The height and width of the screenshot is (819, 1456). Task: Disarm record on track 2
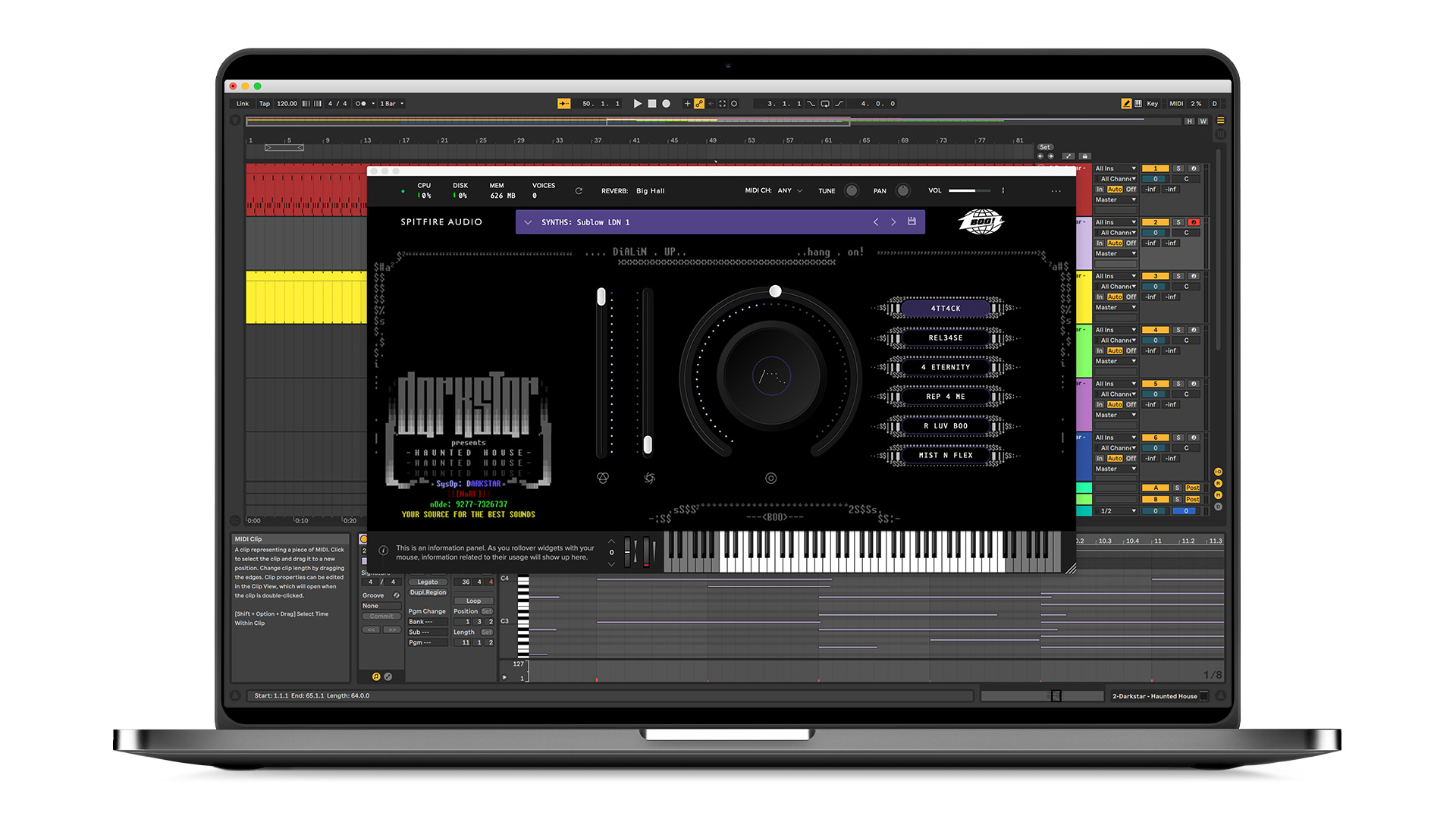pos(1194,222)
